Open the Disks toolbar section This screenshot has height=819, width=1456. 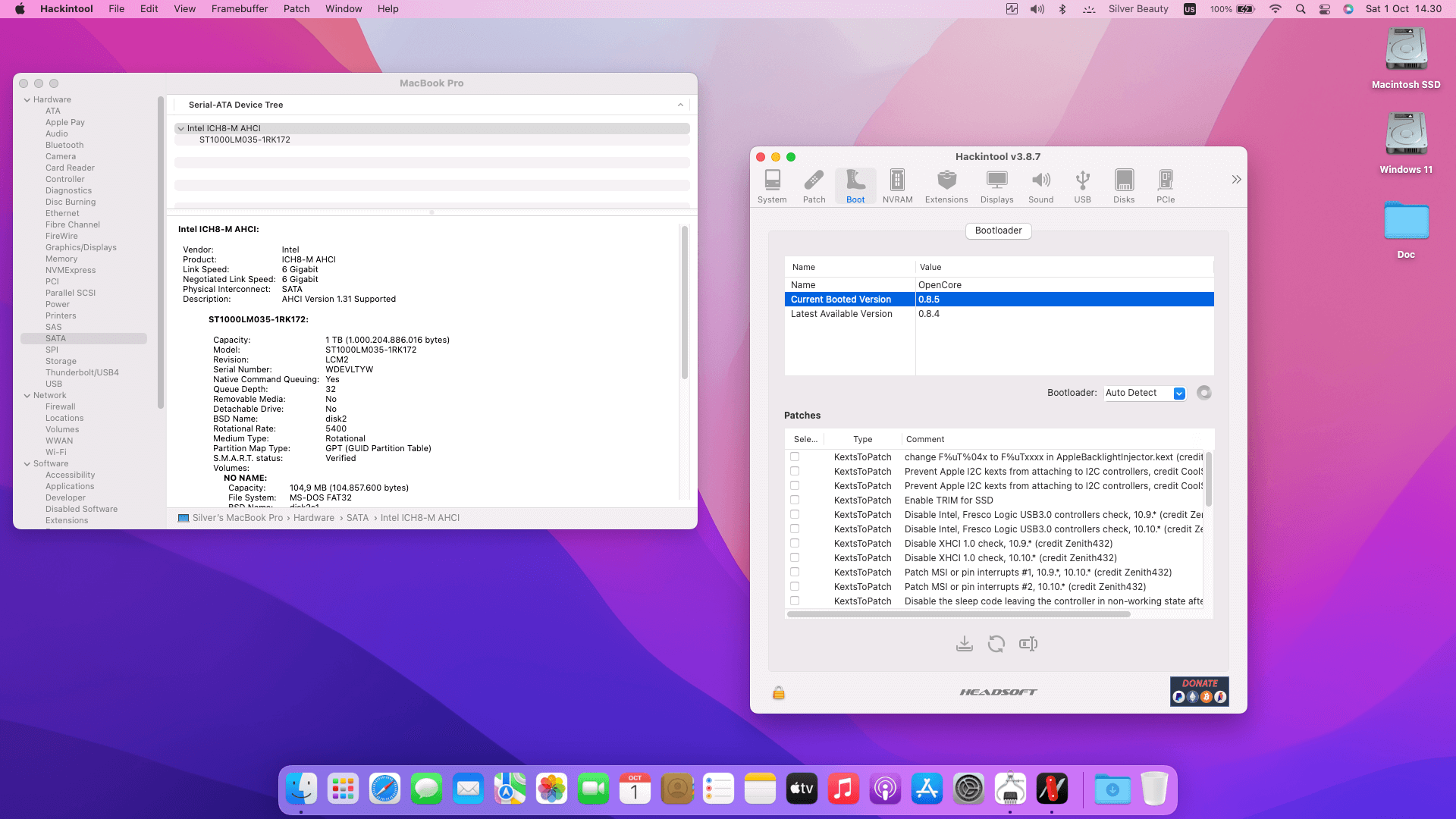click(1123, 186)
